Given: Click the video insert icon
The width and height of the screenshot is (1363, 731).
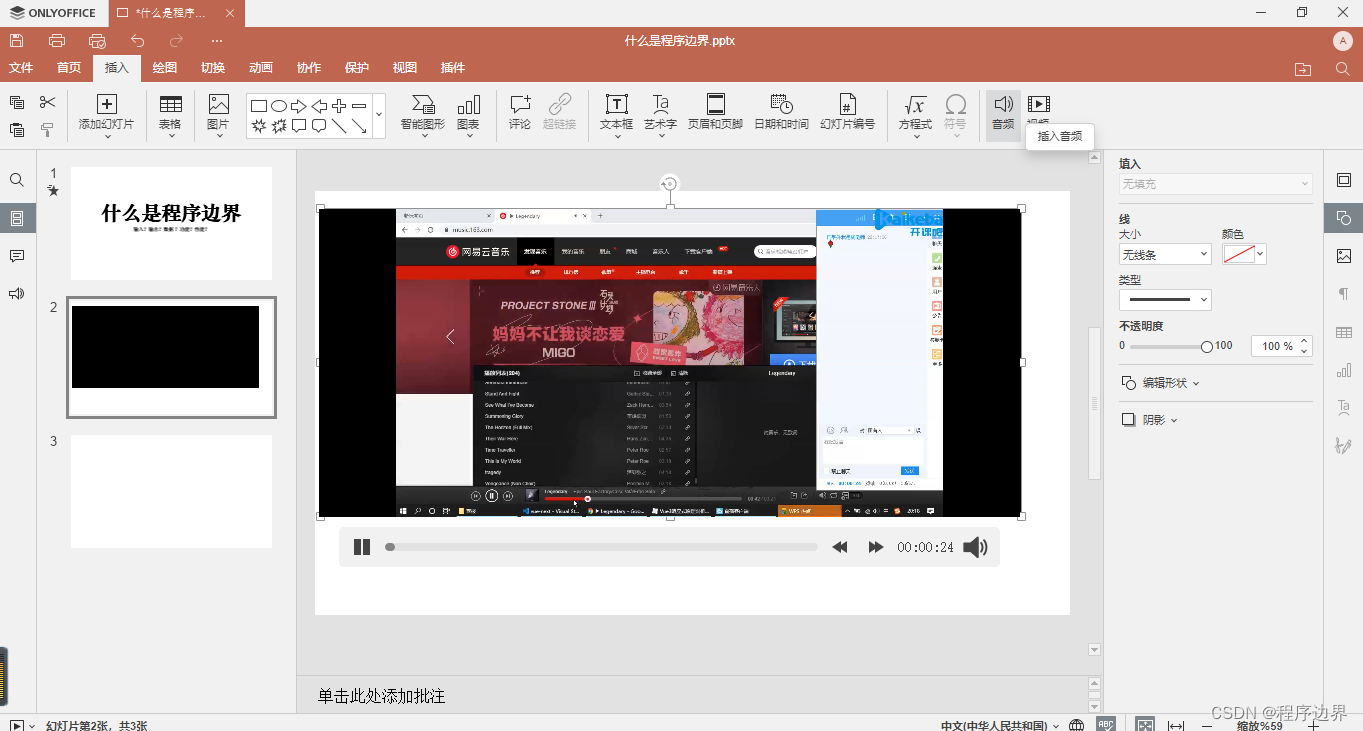Looking at the screenshot, I should tap(1039, 104).
